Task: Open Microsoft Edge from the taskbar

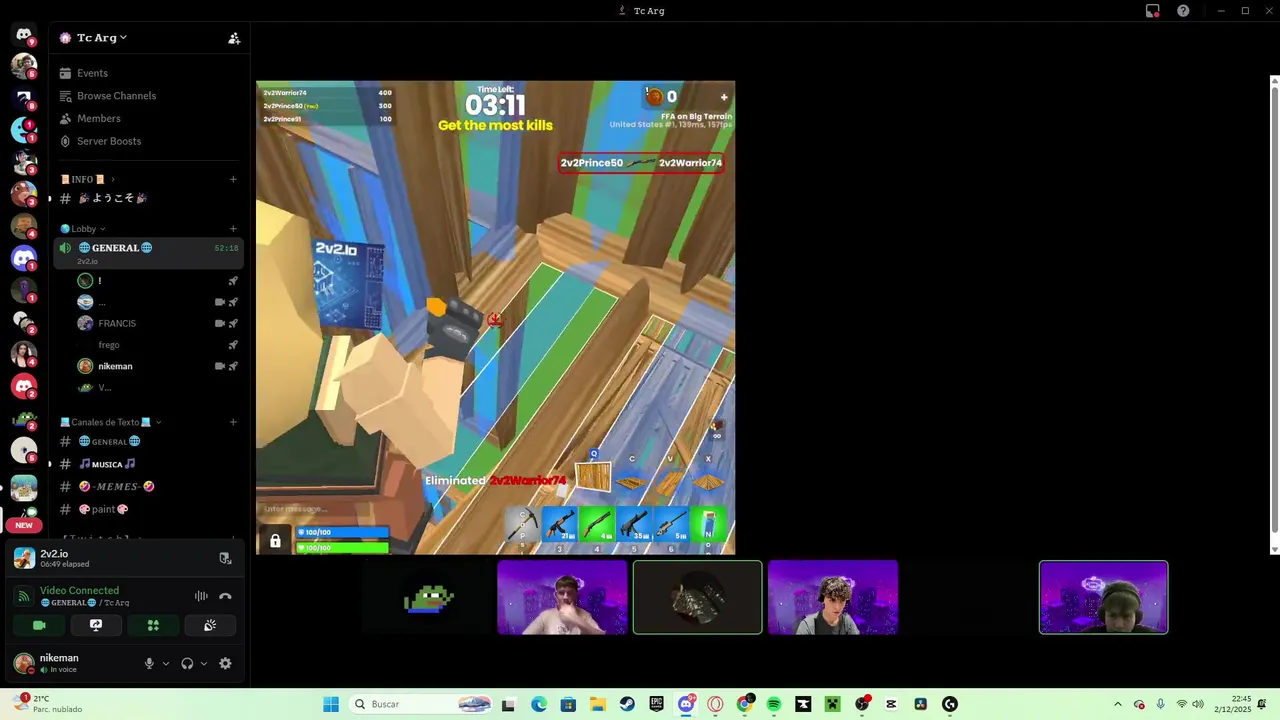Action: [x=539, y=704]
